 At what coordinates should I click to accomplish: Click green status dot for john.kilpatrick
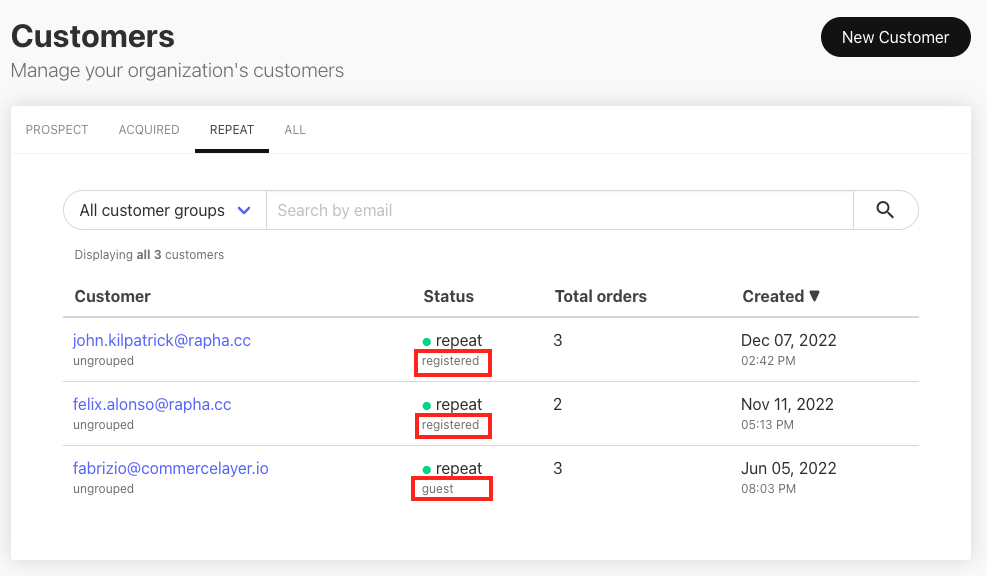click(x=427, y=342)
